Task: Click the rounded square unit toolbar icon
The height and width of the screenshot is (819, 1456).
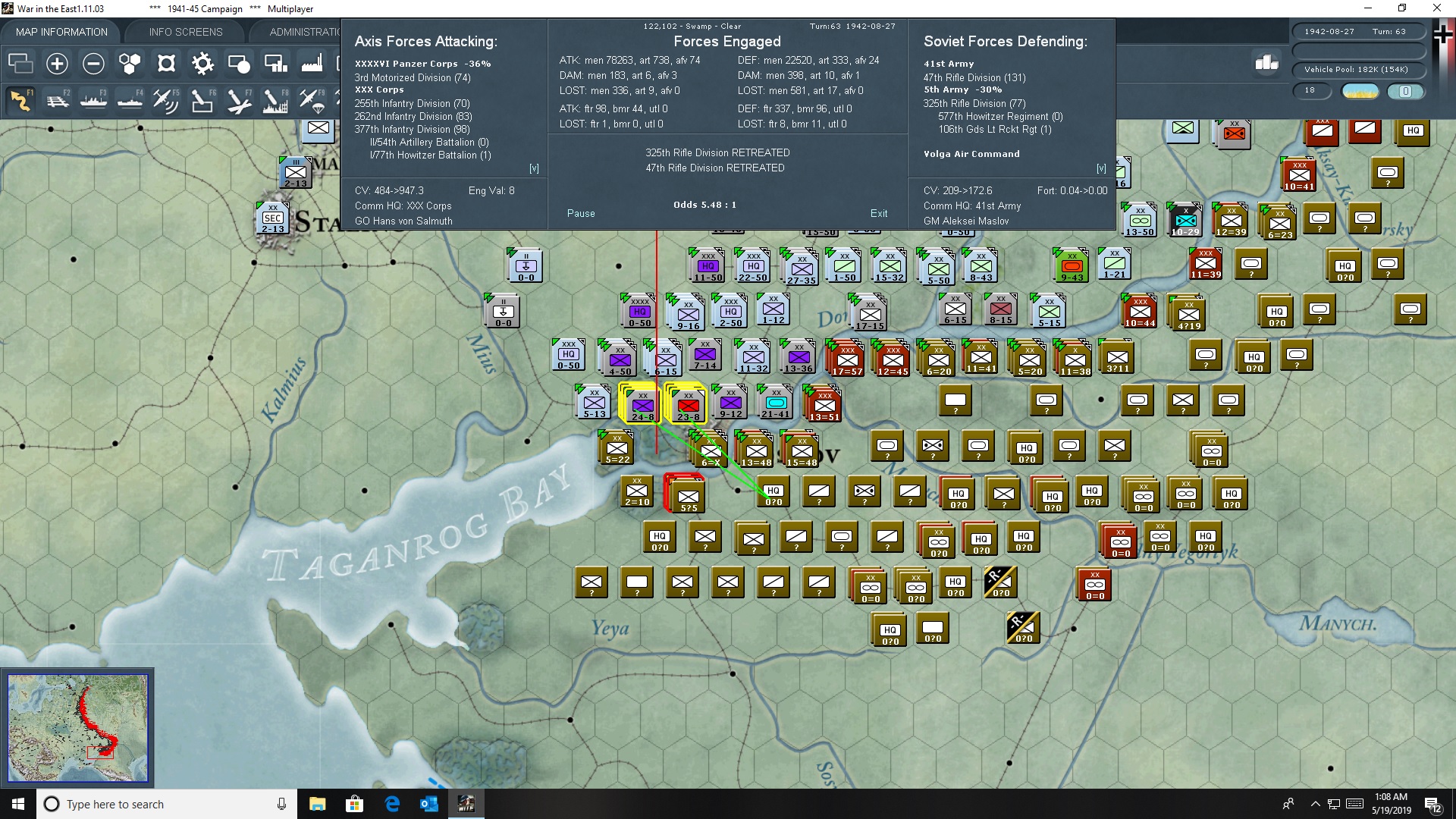Action: click(166, 64)
